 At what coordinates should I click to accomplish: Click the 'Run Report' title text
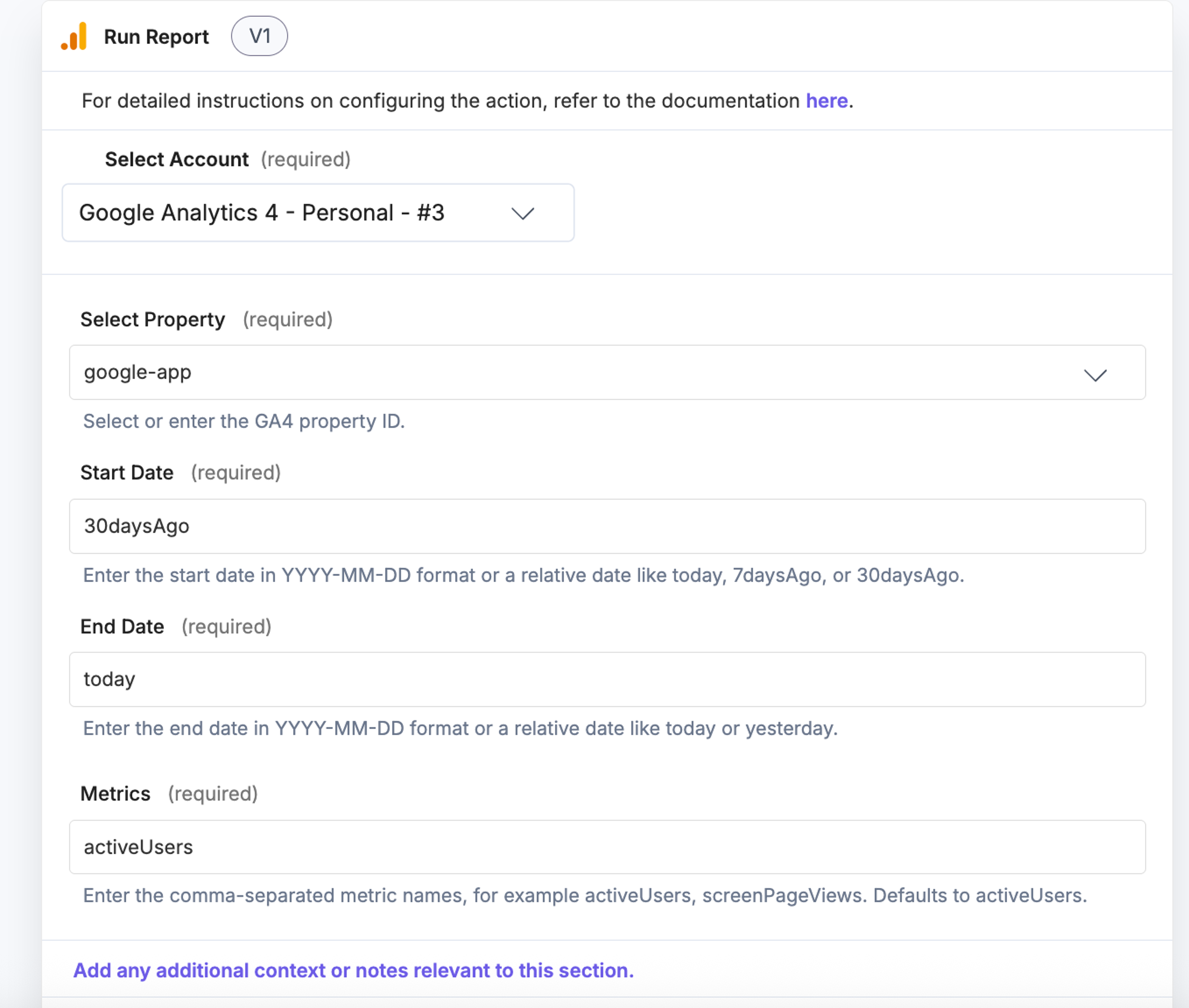coord(156,37)
